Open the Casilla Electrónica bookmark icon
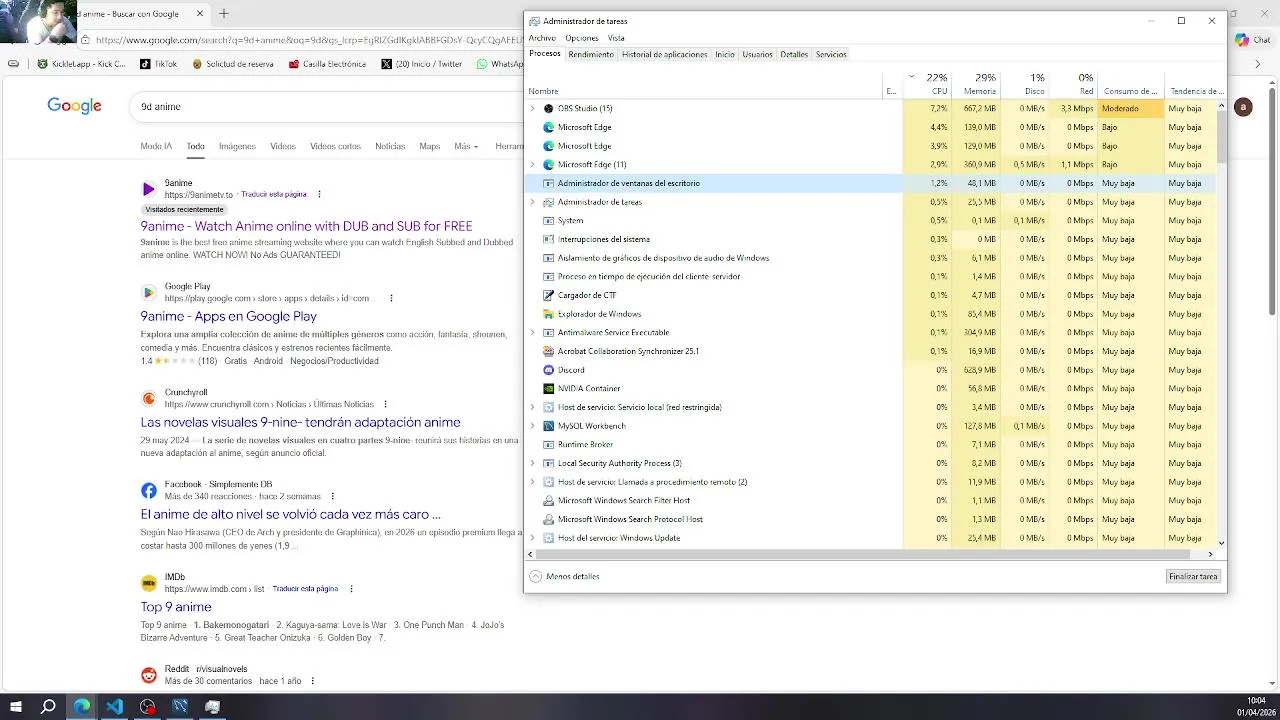Viewport: 1280px width, 720px height. coord(293,64)
